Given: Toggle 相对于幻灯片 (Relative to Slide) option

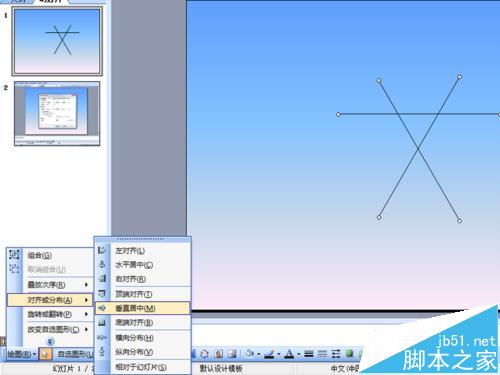Looking at the screenshot, I should [x=143, y=367].
